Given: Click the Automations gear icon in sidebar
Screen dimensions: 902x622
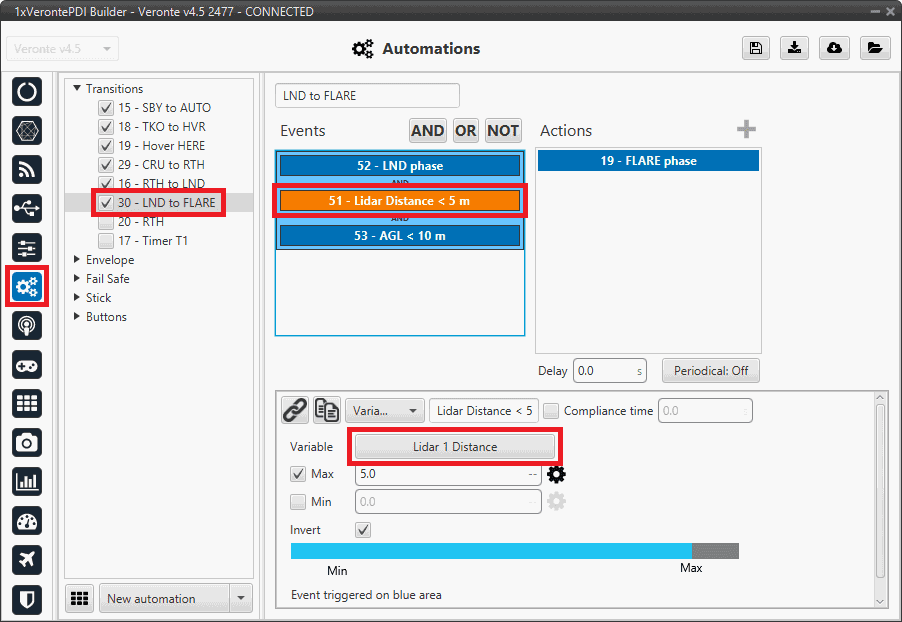Looking at the screenshot, I should pos(27,287).
